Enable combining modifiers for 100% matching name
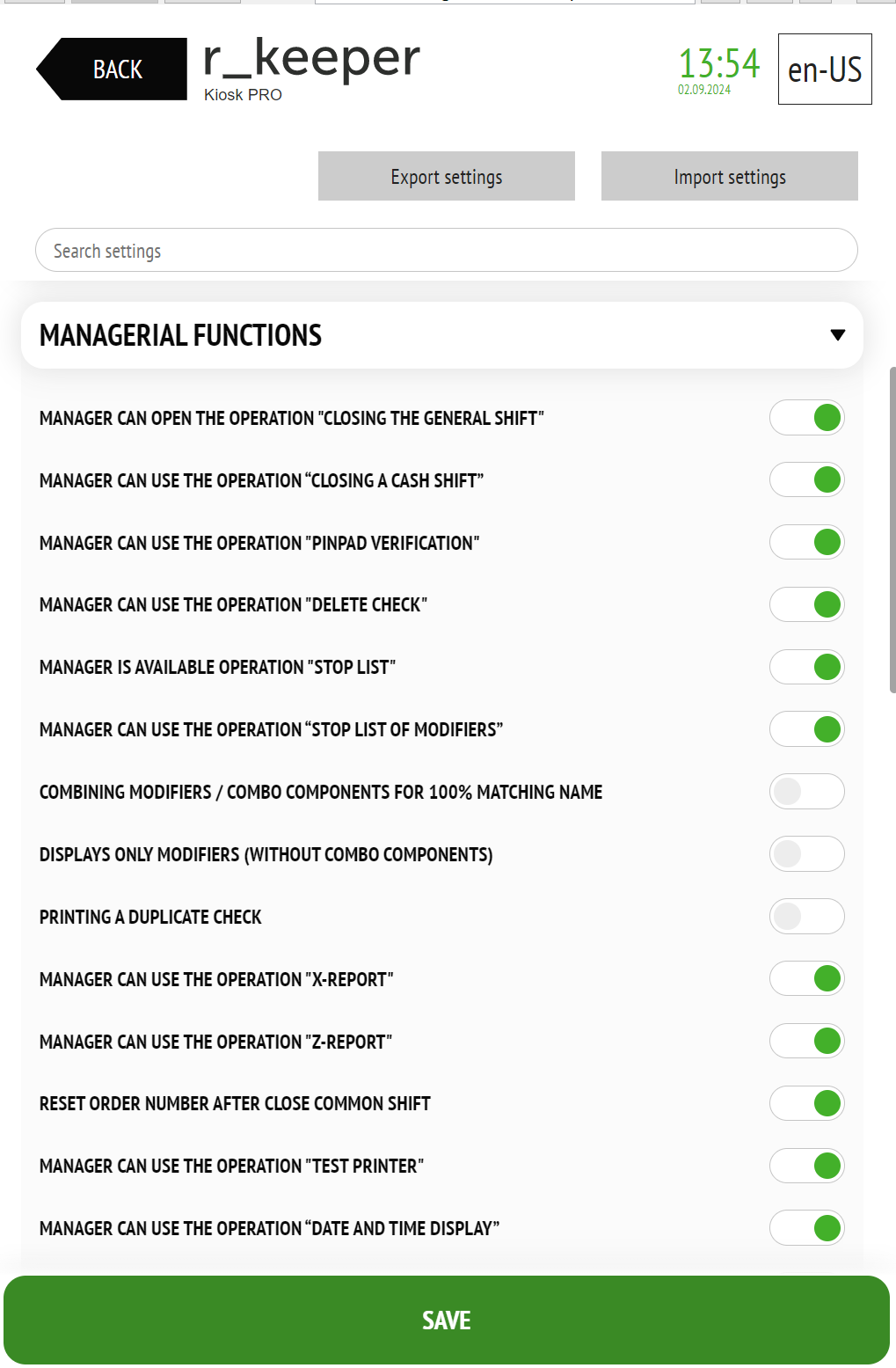This screenshot has height=1368, width=896. (x=807, y=792)
